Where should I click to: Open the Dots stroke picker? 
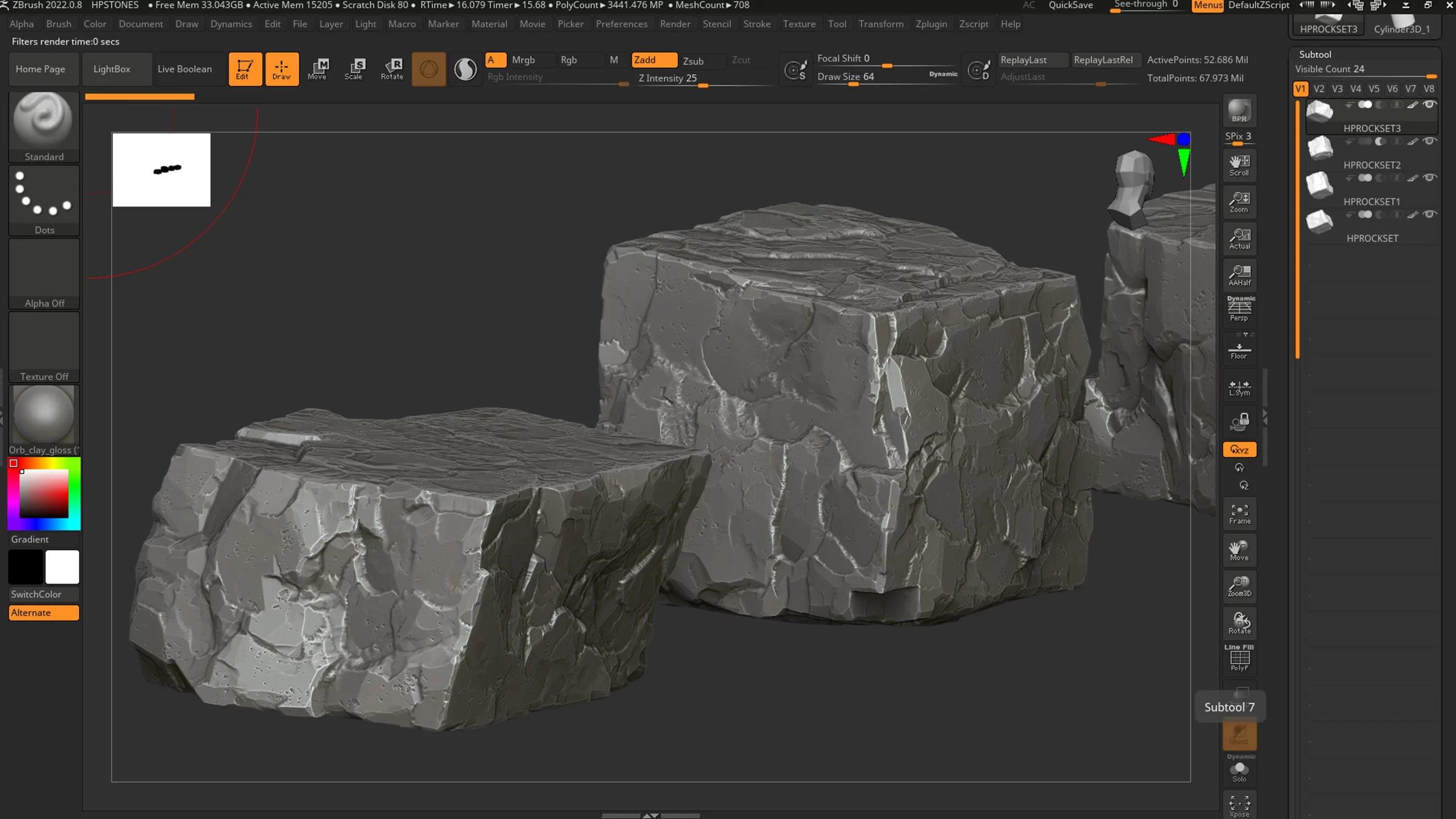(44, 201)
